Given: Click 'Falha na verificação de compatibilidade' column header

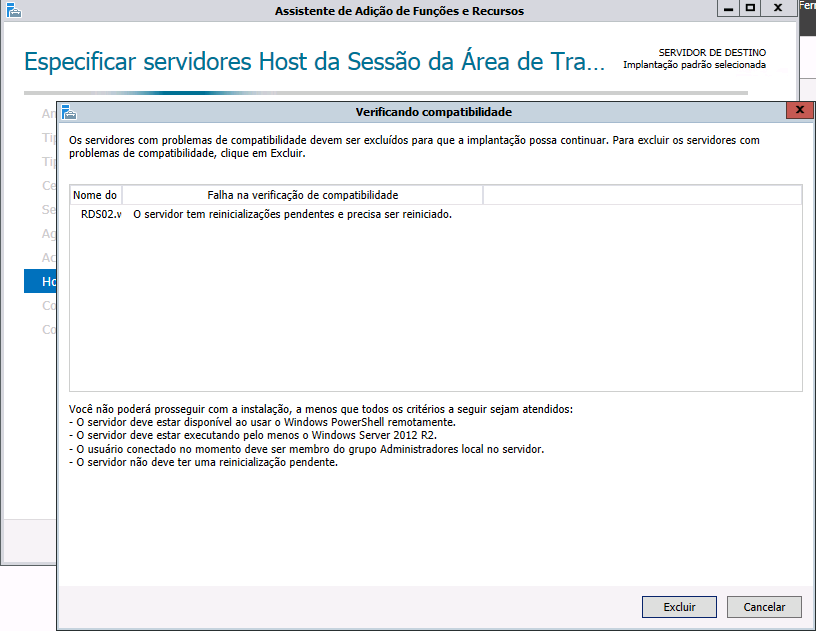Looking at the screenshot, I should point(302,195).
